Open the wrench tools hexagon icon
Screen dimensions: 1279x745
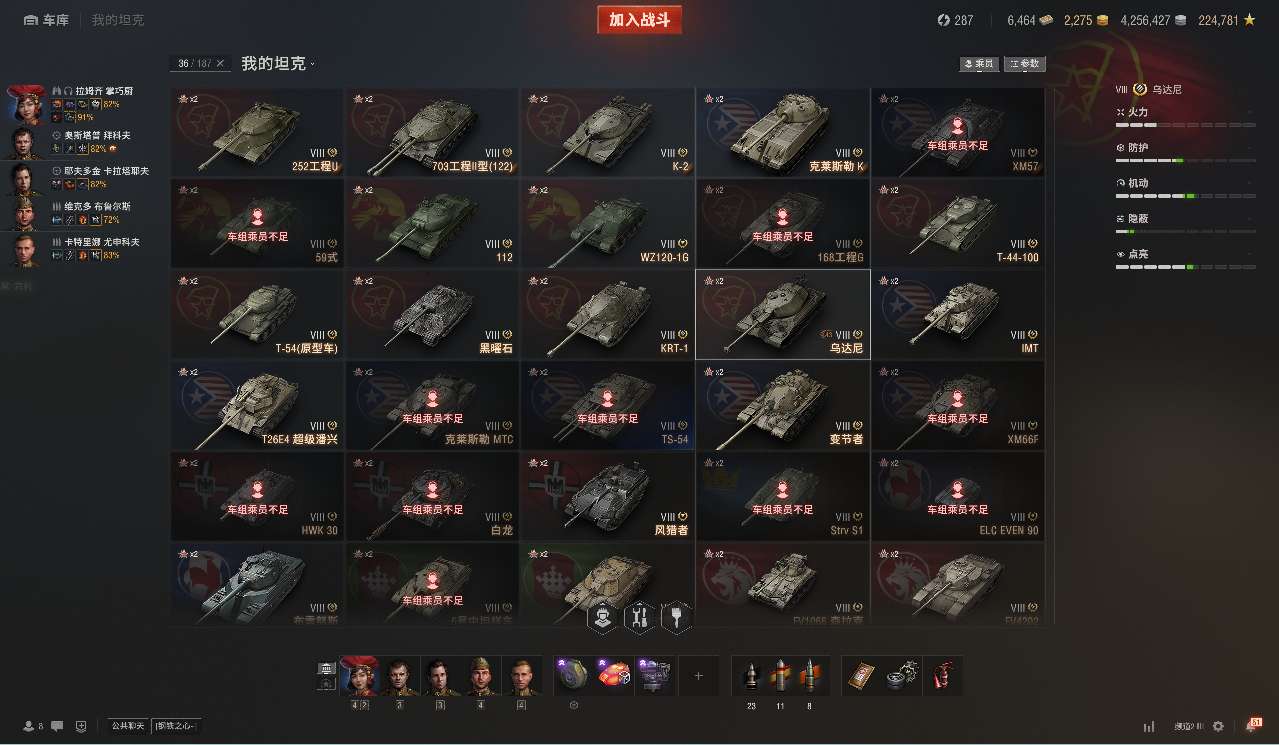click(639, 618)
